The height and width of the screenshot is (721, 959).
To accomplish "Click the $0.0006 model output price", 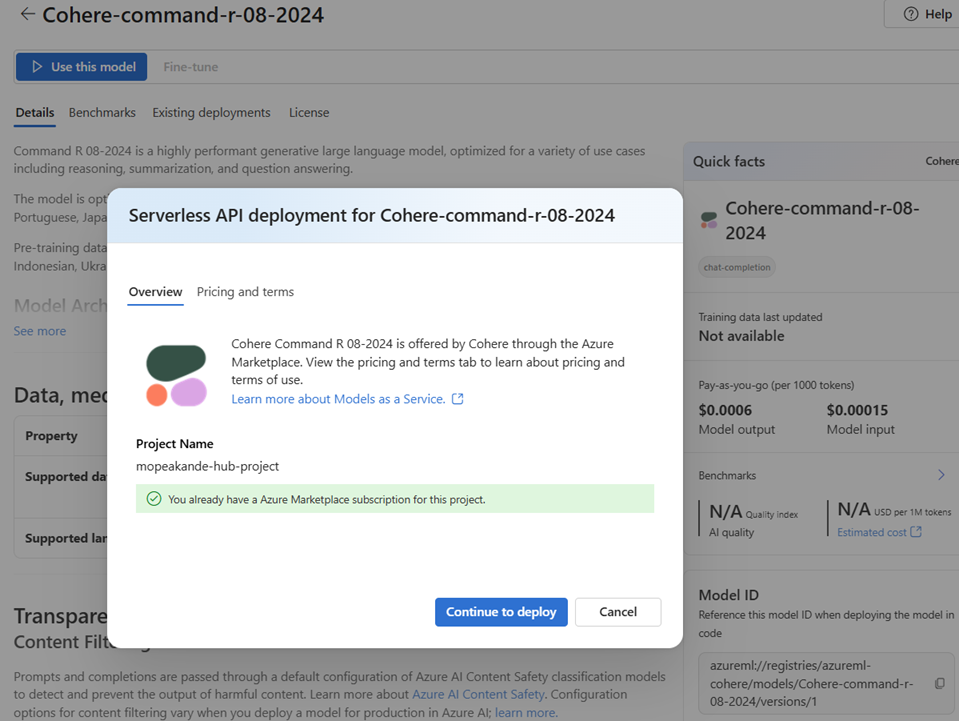I will pyautogui.click(x=725, y=410).
